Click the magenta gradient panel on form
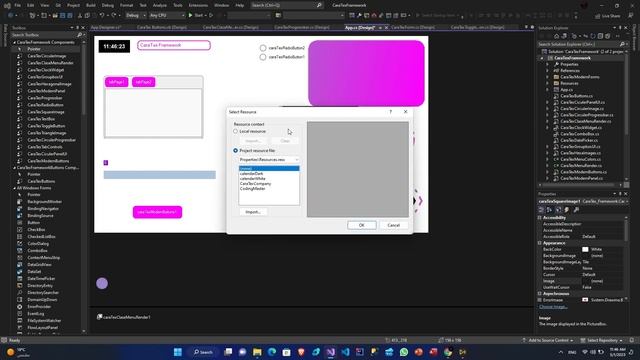 pos(367,73)
